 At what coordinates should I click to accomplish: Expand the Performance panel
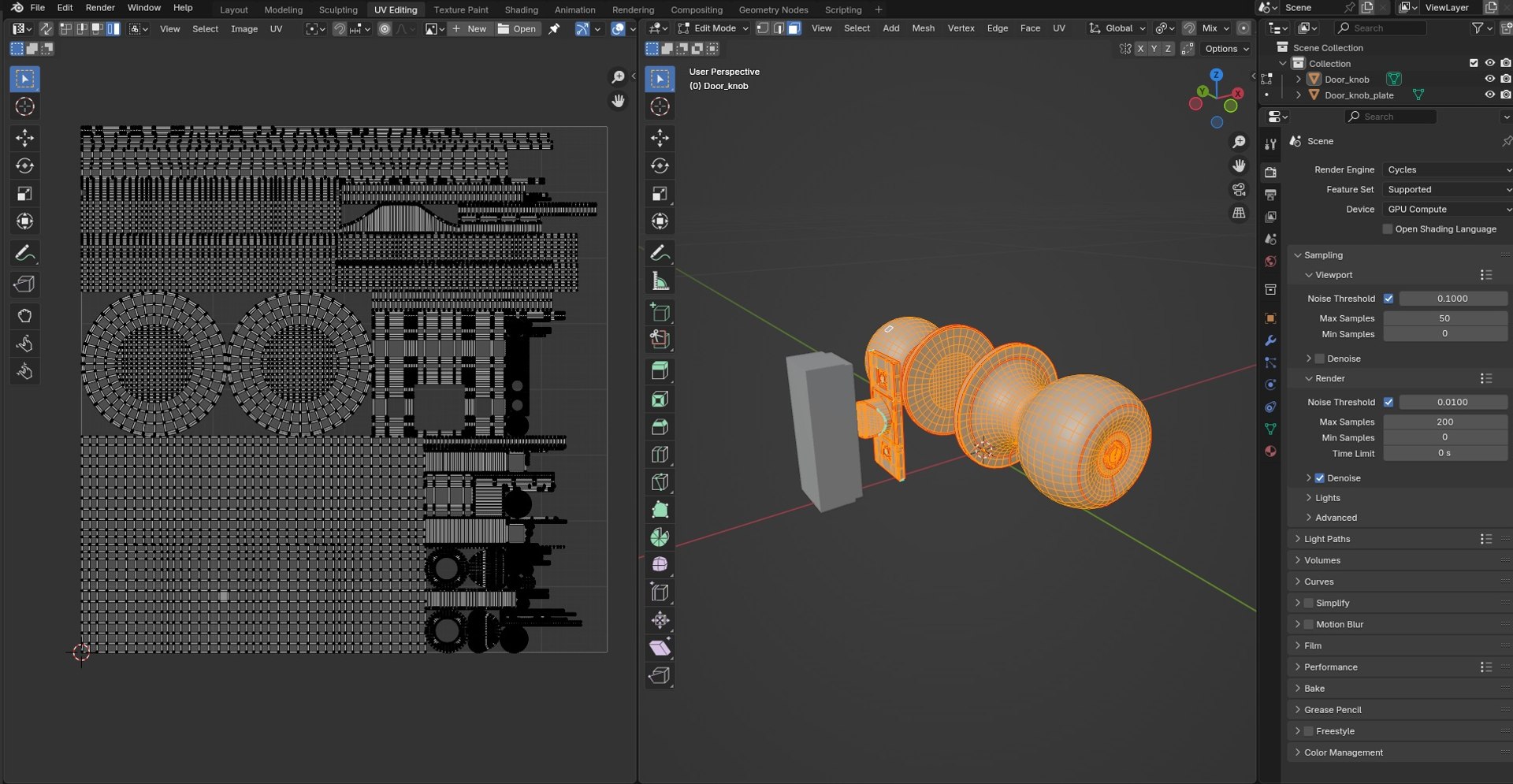click(x=1330, y=667)
